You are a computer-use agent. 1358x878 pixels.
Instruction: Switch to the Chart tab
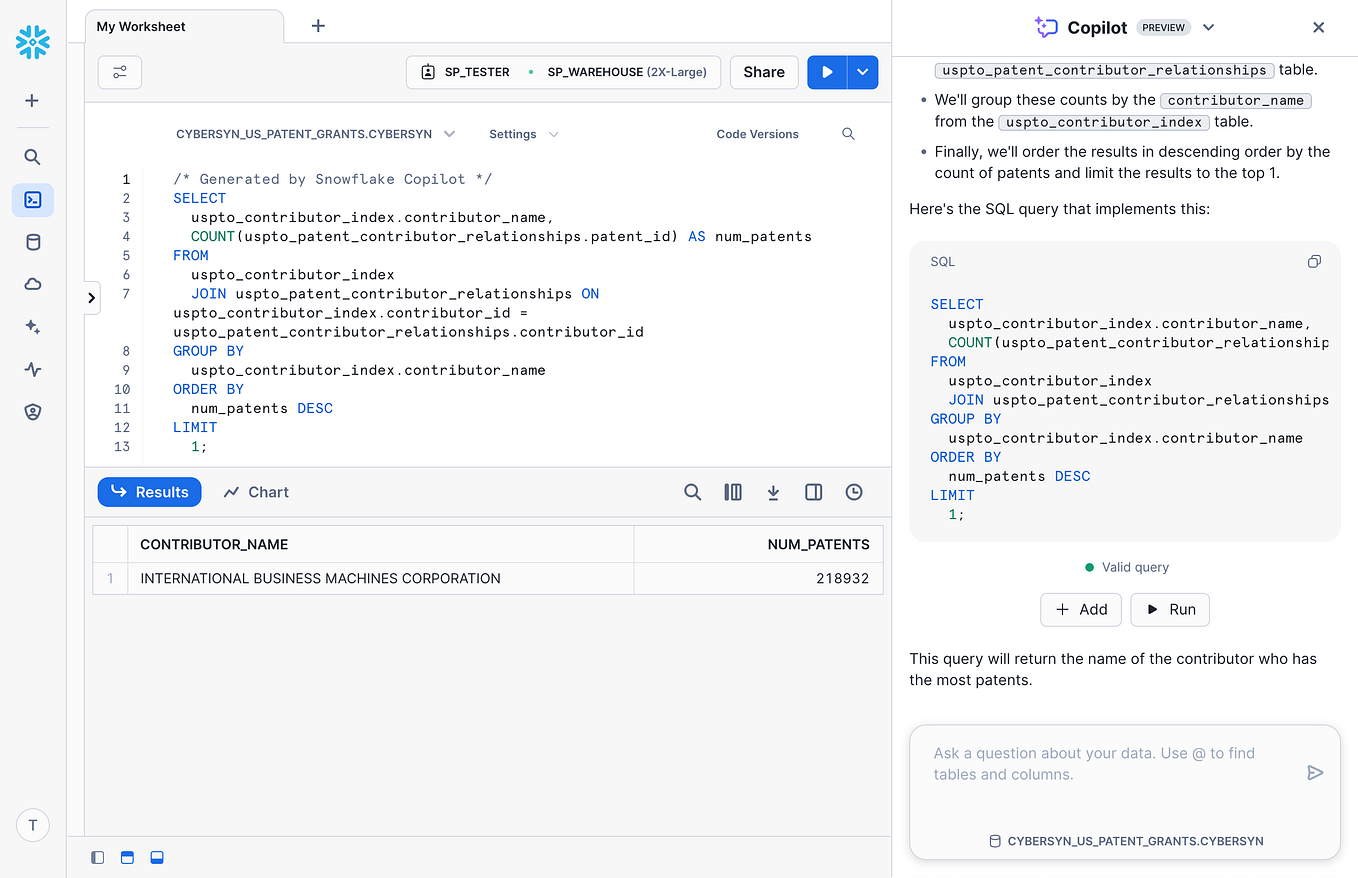pos(255,492)
